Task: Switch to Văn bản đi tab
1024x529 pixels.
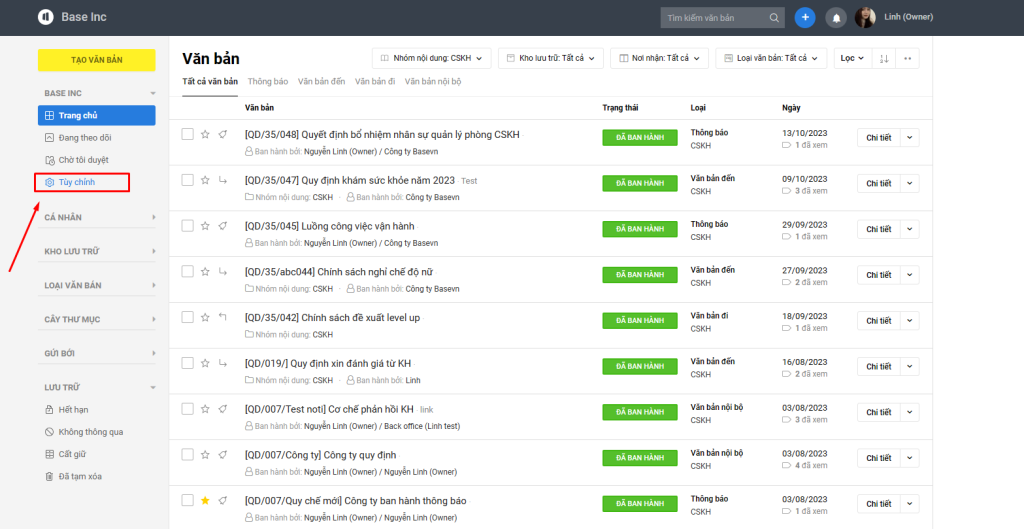Action: 375,82
